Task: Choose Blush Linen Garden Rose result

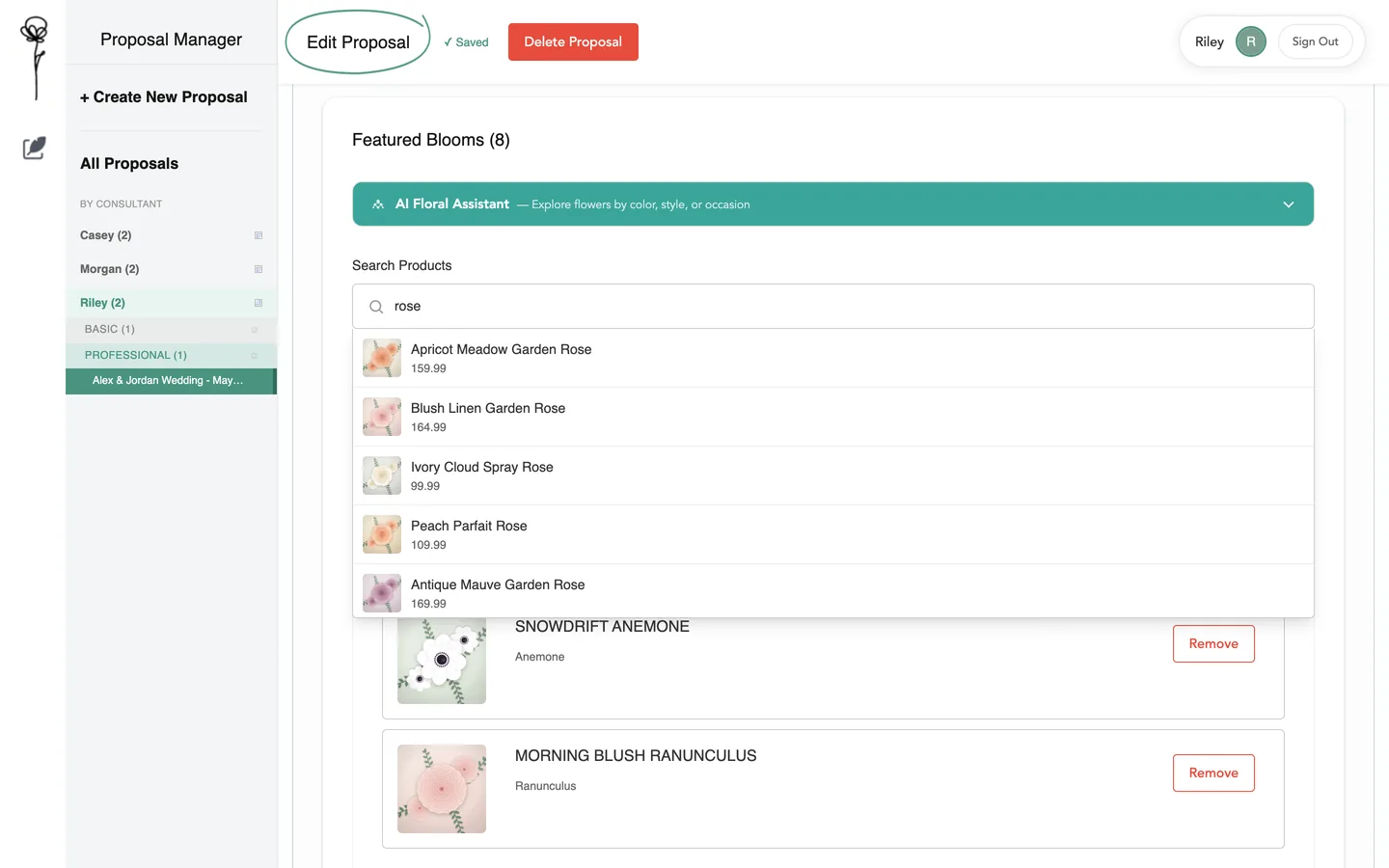Action: [x=833, y=417]
